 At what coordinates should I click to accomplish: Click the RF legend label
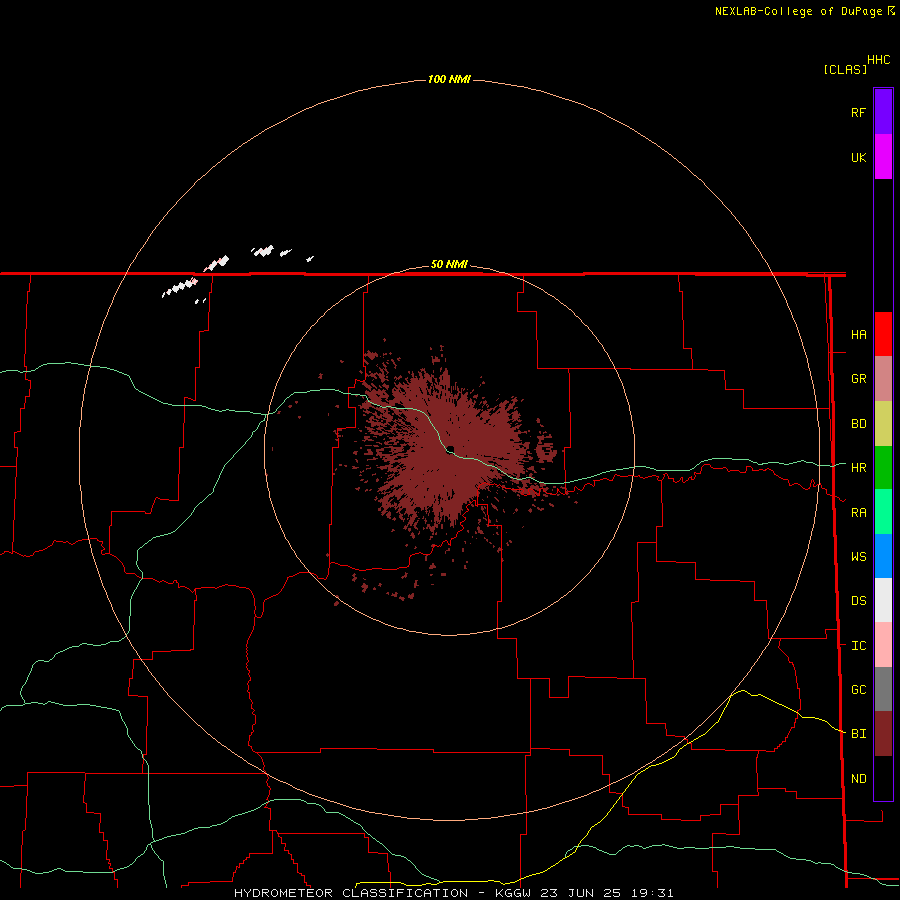tap(858, 112)
